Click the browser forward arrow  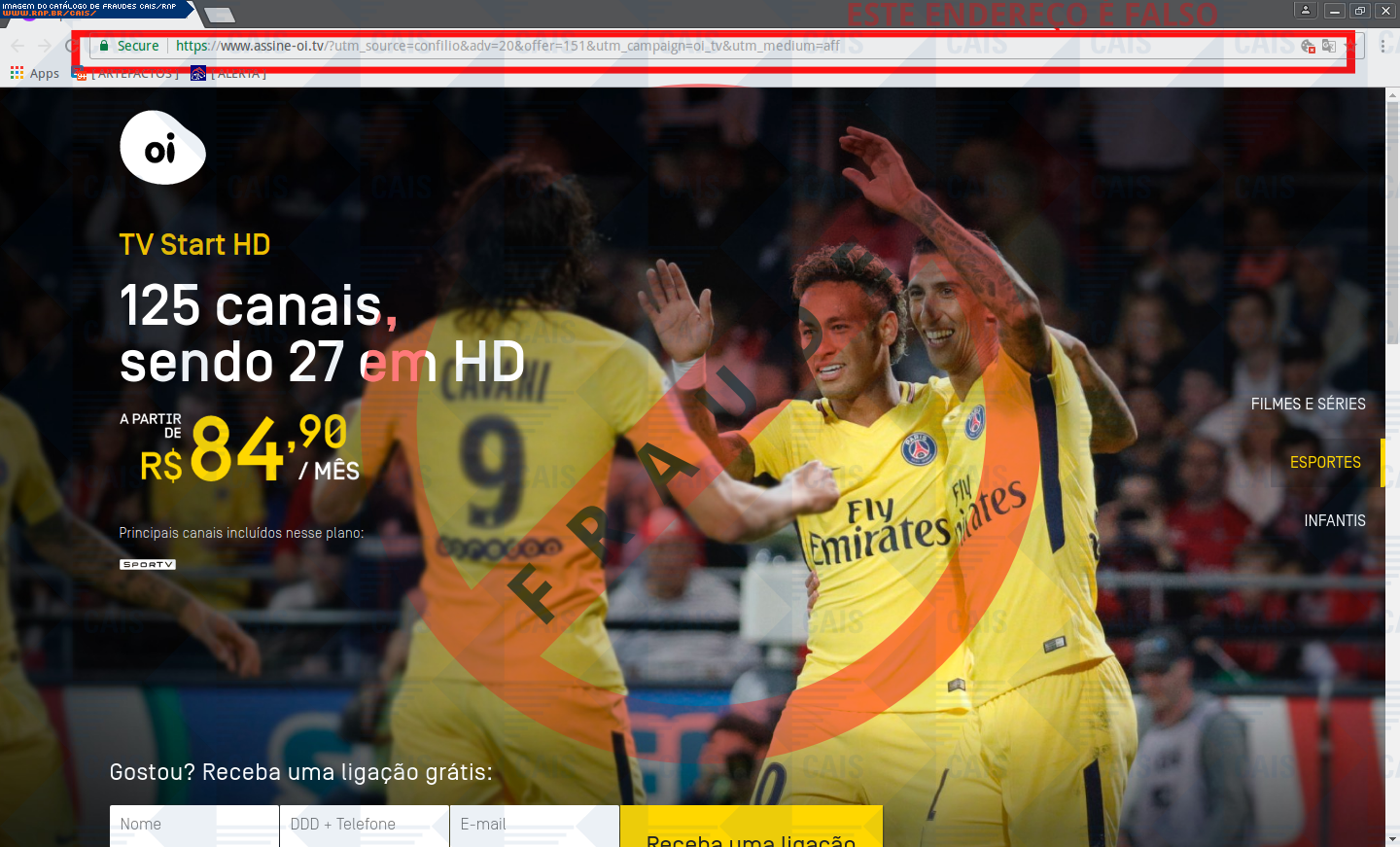[45, 46]
